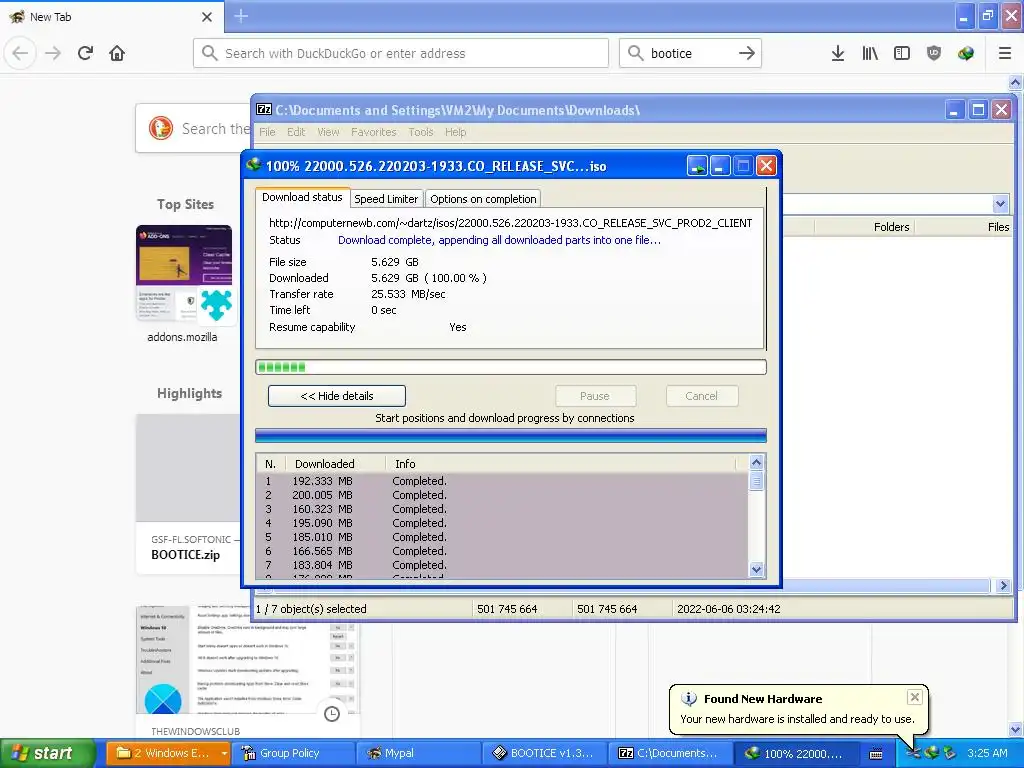The width and height of the screenshot is (1024, 768).
Task: Switch to the Mypal taskbar button
Action: point(418,754)
